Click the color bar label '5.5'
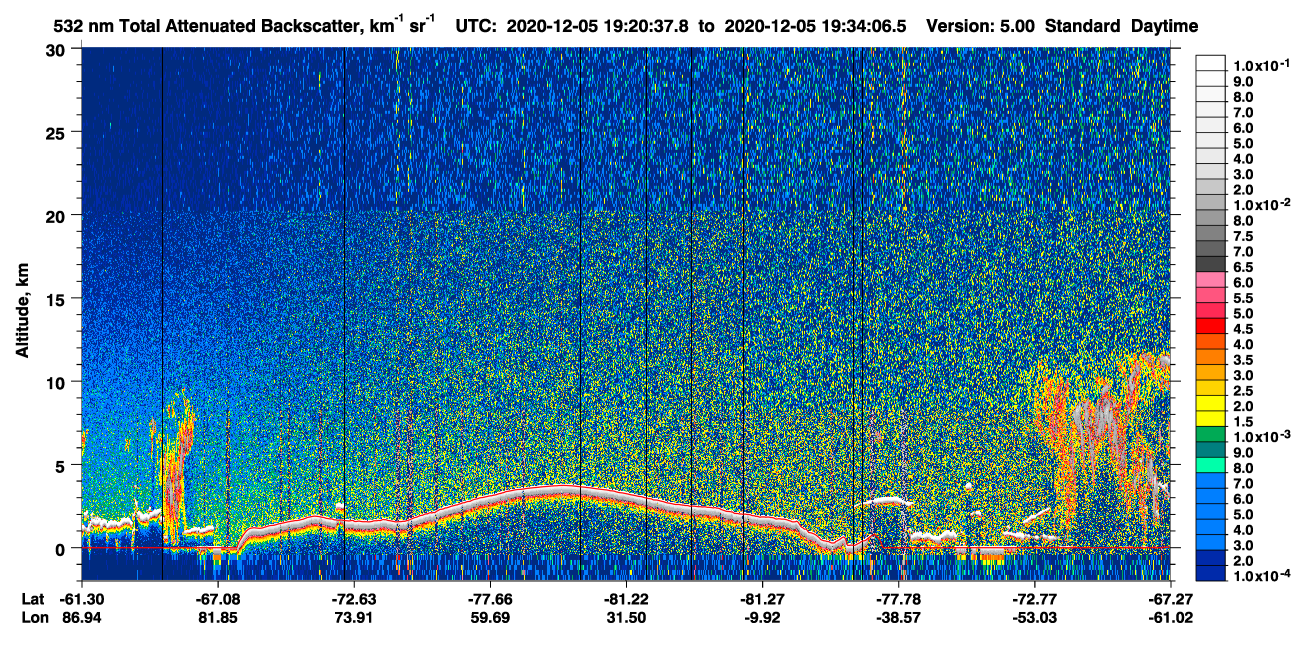The height and width of the screenshot is (667, 1300). [1242, 296]
